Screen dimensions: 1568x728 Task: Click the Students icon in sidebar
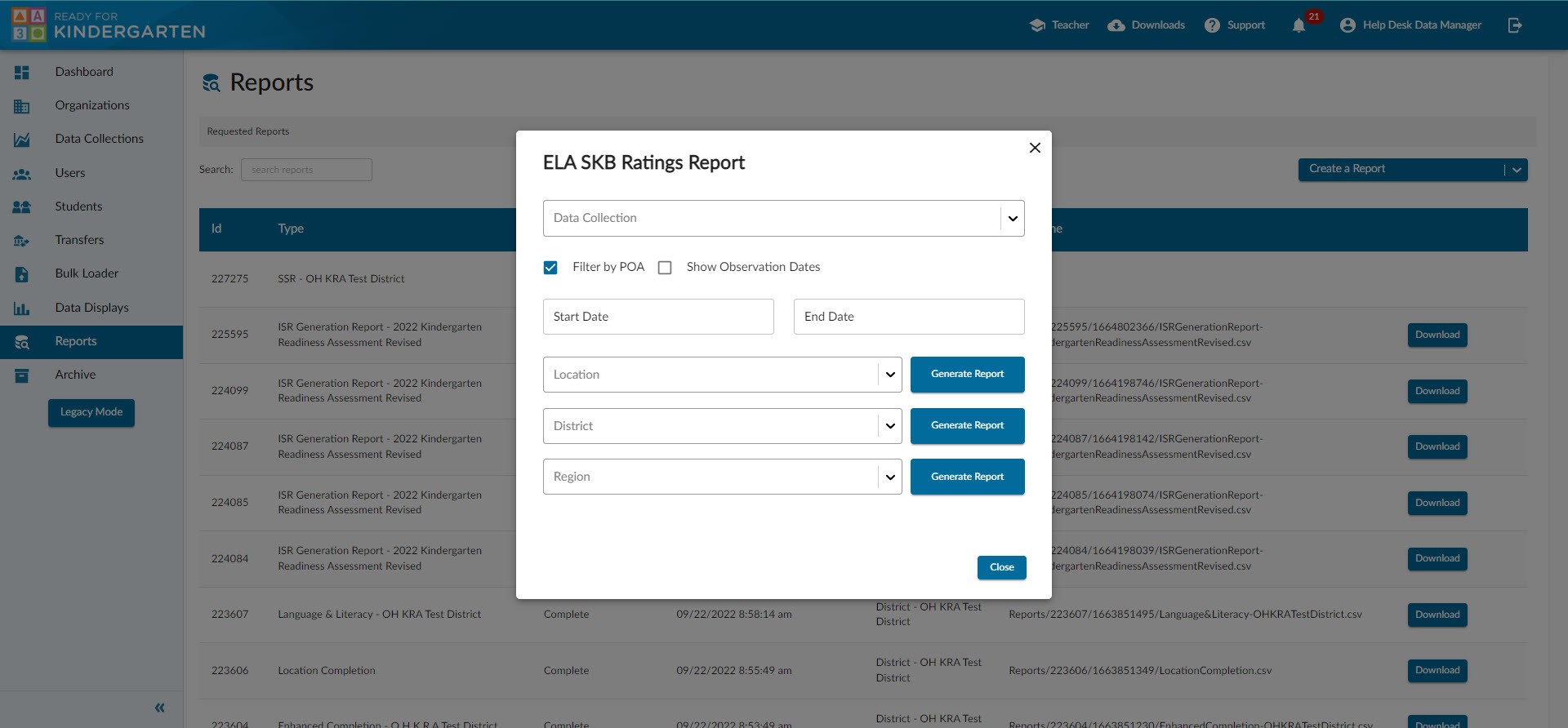click(22, 207)
